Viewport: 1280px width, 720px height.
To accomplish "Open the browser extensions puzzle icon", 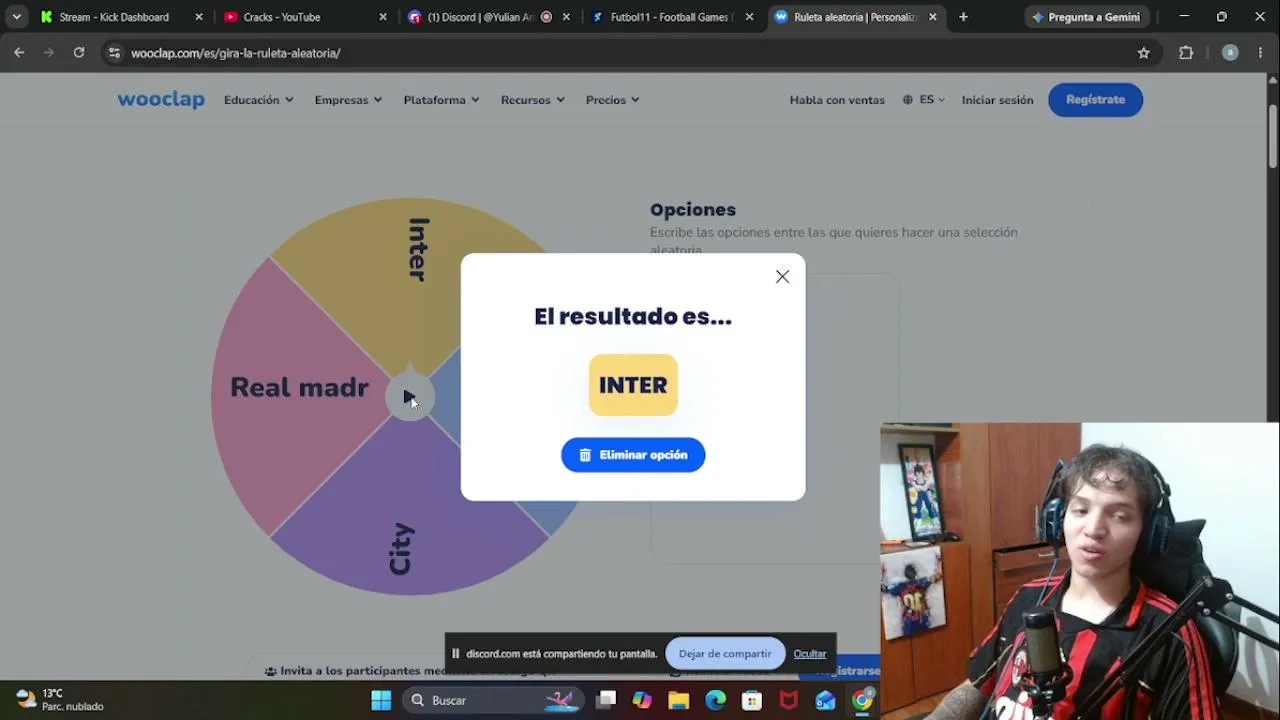I will point(1186,53).
